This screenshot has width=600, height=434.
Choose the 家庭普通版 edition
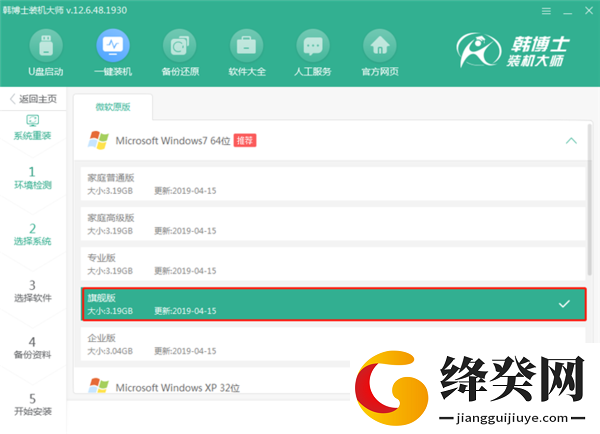(333, 184)
